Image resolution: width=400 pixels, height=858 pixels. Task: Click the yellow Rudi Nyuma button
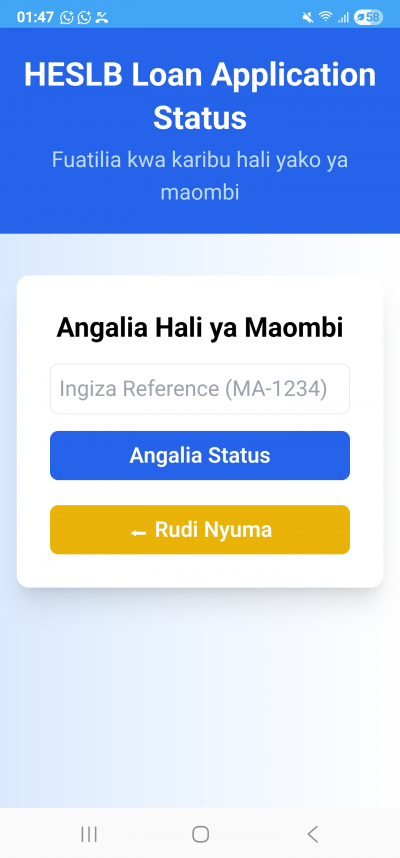point(200,530)
